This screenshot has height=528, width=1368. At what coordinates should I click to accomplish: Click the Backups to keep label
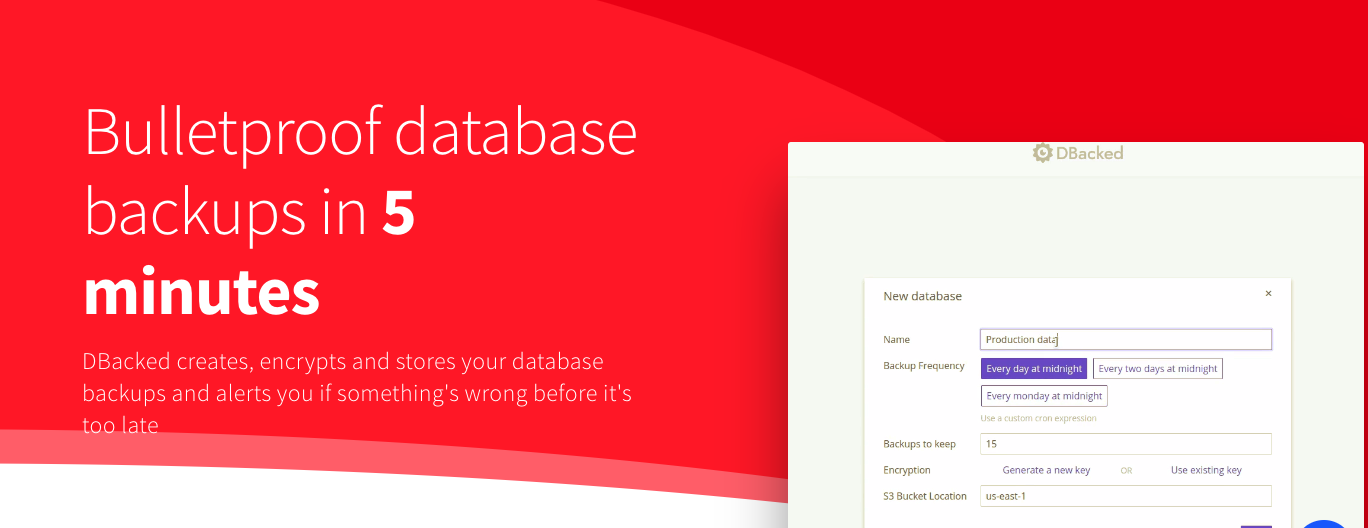click(x=920, y=444)
